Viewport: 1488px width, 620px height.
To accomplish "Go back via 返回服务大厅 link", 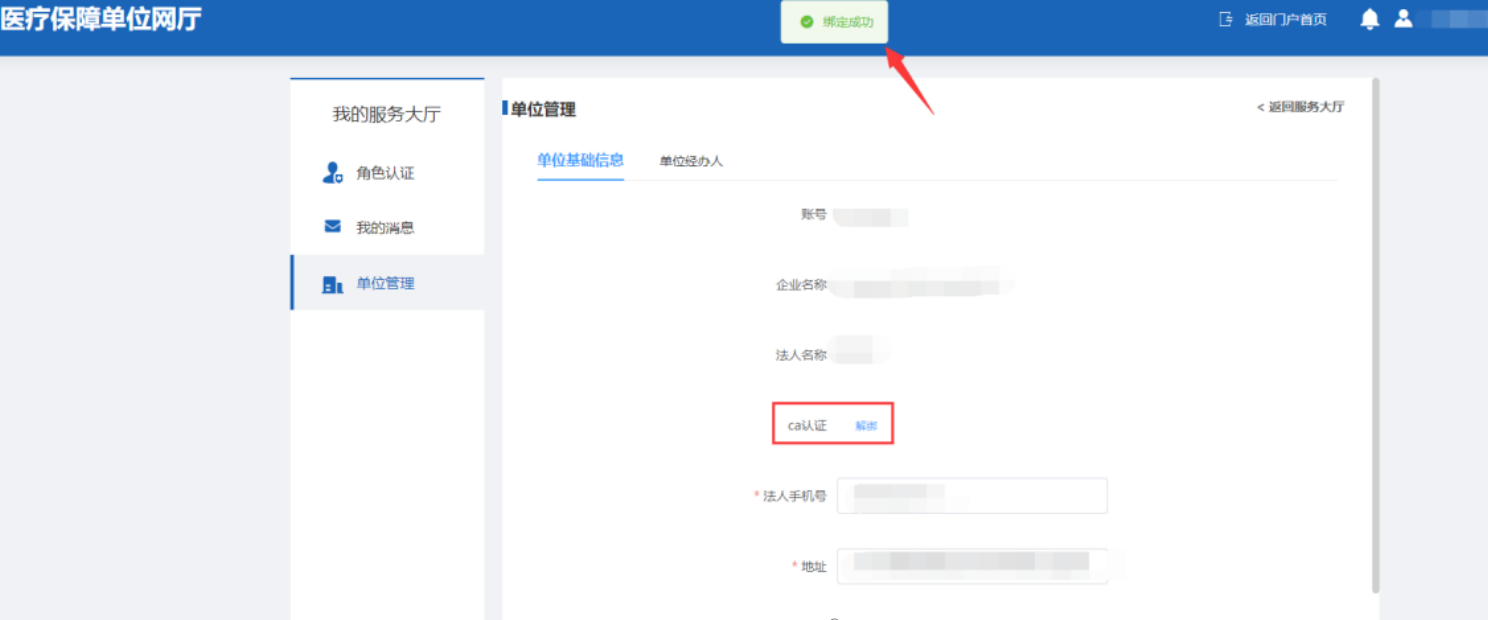I will (1300, 107).
